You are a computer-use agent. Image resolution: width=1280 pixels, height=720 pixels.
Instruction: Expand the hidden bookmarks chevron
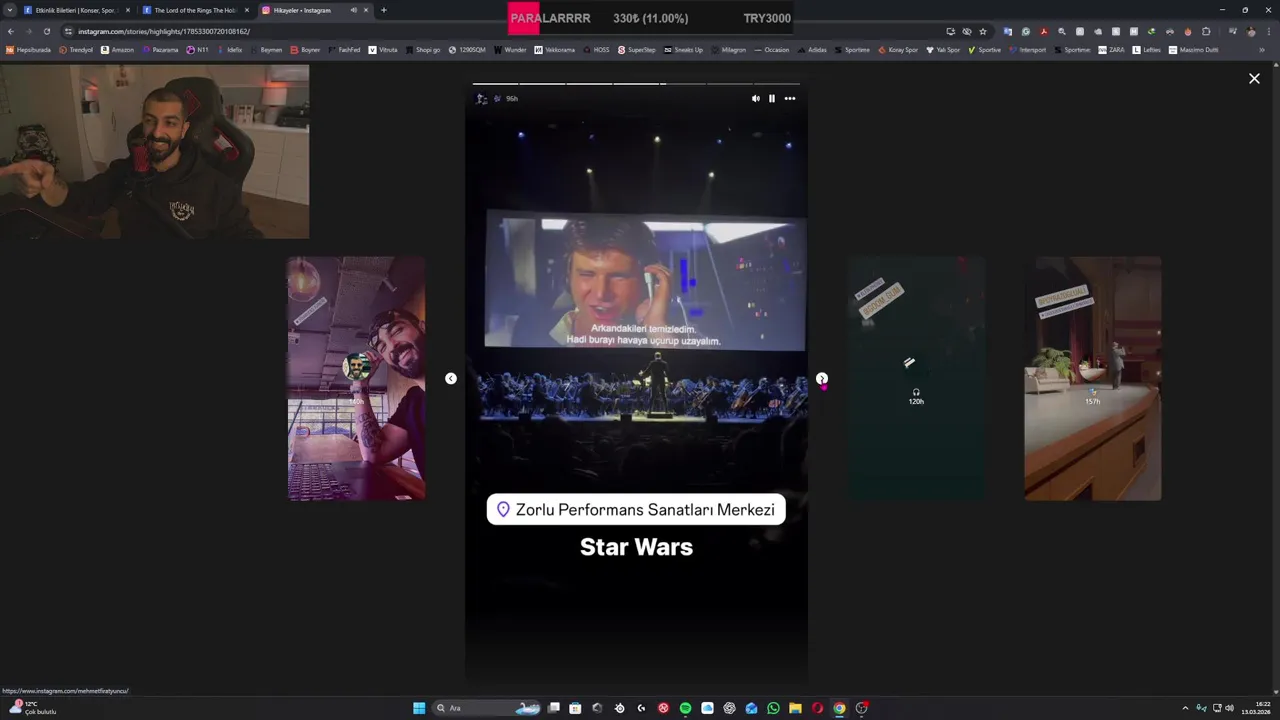tap(1262, 50)
